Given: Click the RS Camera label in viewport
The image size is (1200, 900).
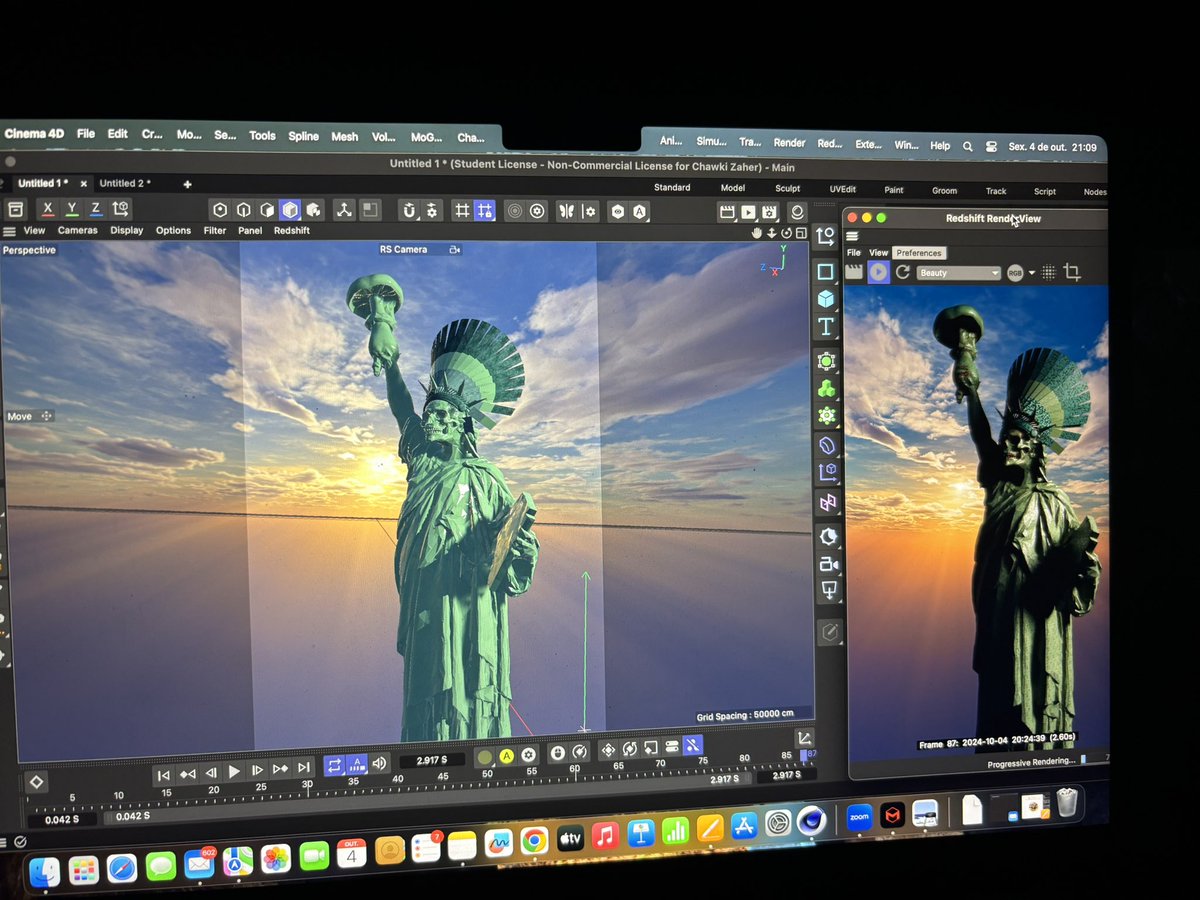Looking at the screenshot, I should point(403,250).
